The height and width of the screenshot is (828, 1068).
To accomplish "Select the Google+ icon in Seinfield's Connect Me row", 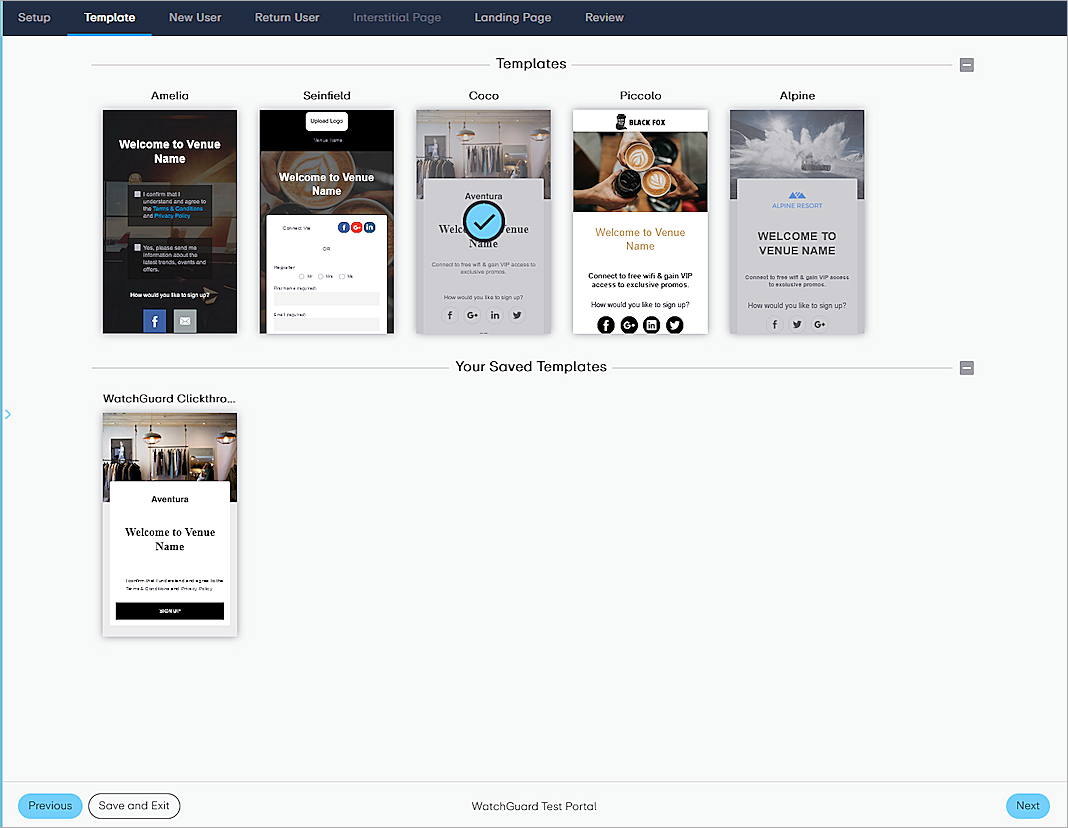I will pyautogui.click(x=356, y=227).
